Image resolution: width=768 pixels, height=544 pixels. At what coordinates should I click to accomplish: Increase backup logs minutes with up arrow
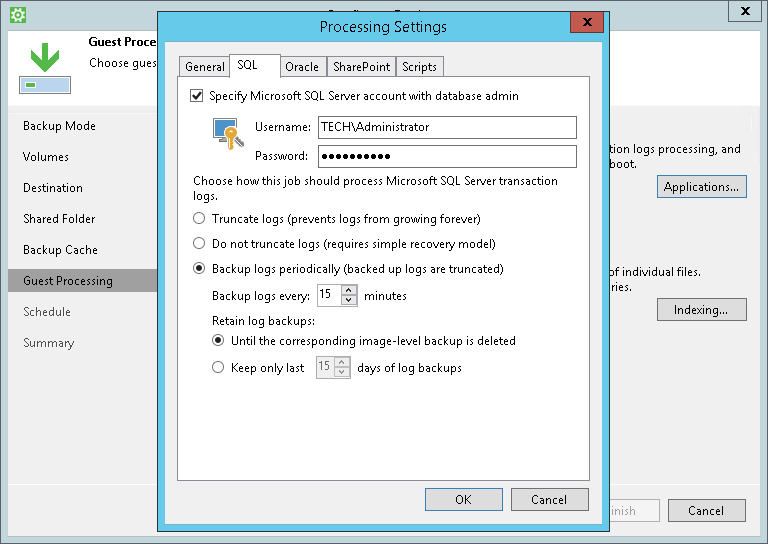coord(349,290)
